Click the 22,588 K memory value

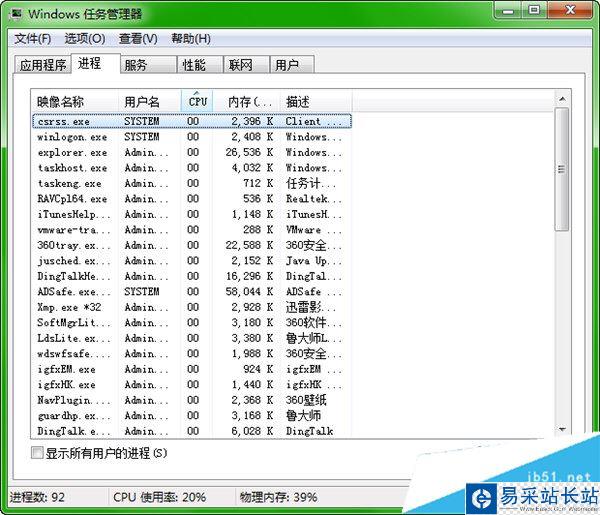click(249, 245)
